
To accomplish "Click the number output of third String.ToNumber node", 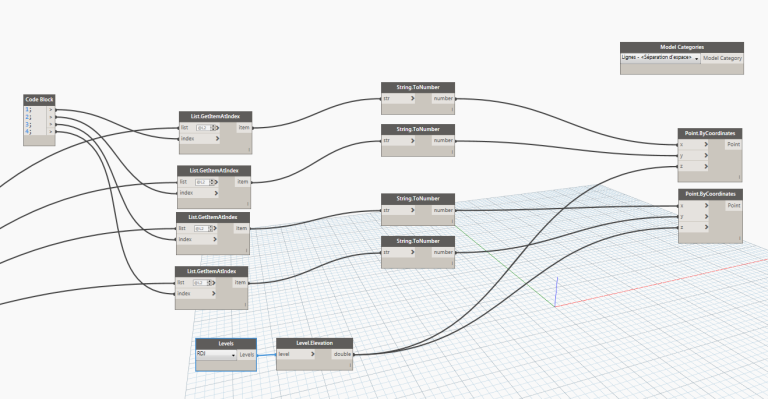I will (x=443, y=210).
